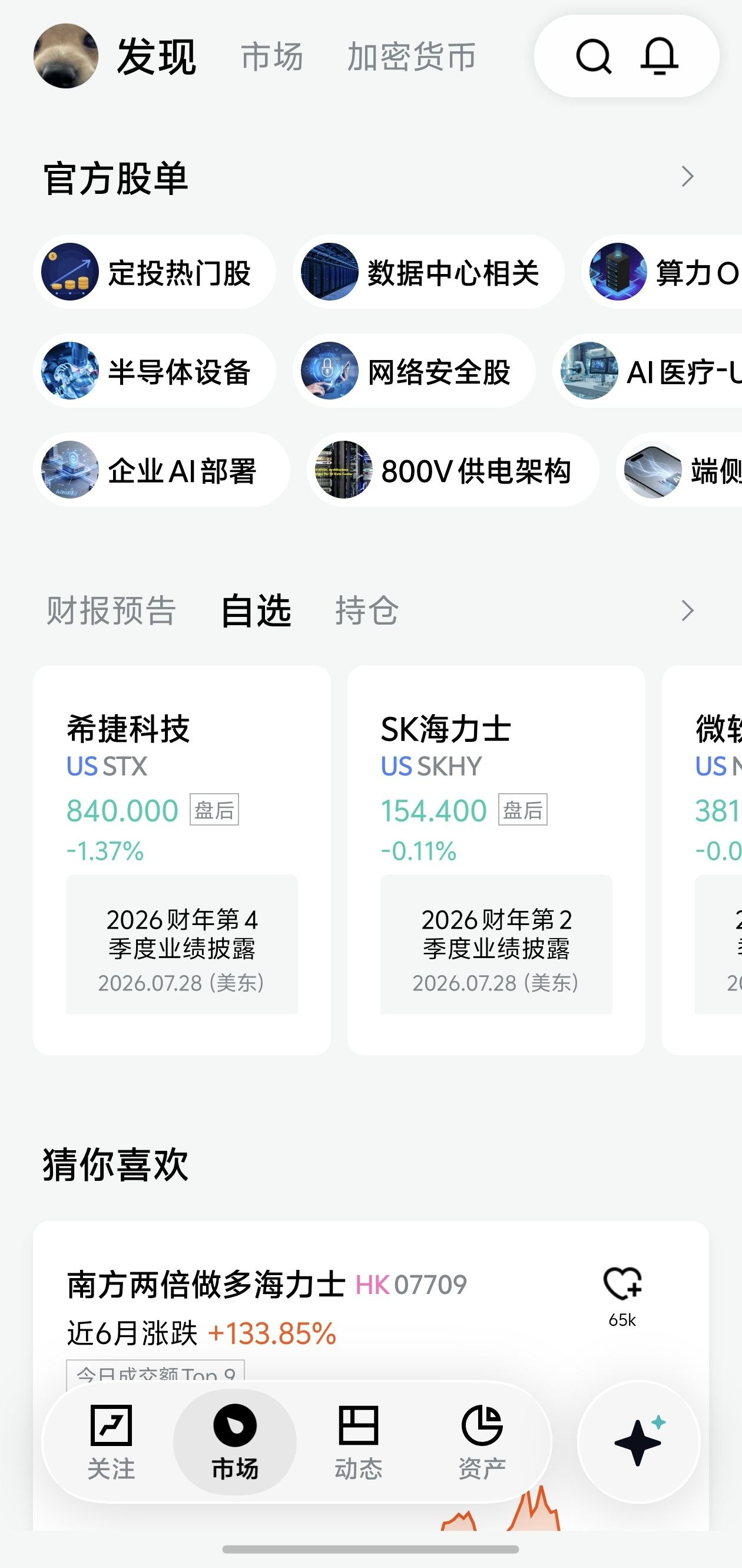Open the SK海力士 SKHY earnings card

(496, 860)
